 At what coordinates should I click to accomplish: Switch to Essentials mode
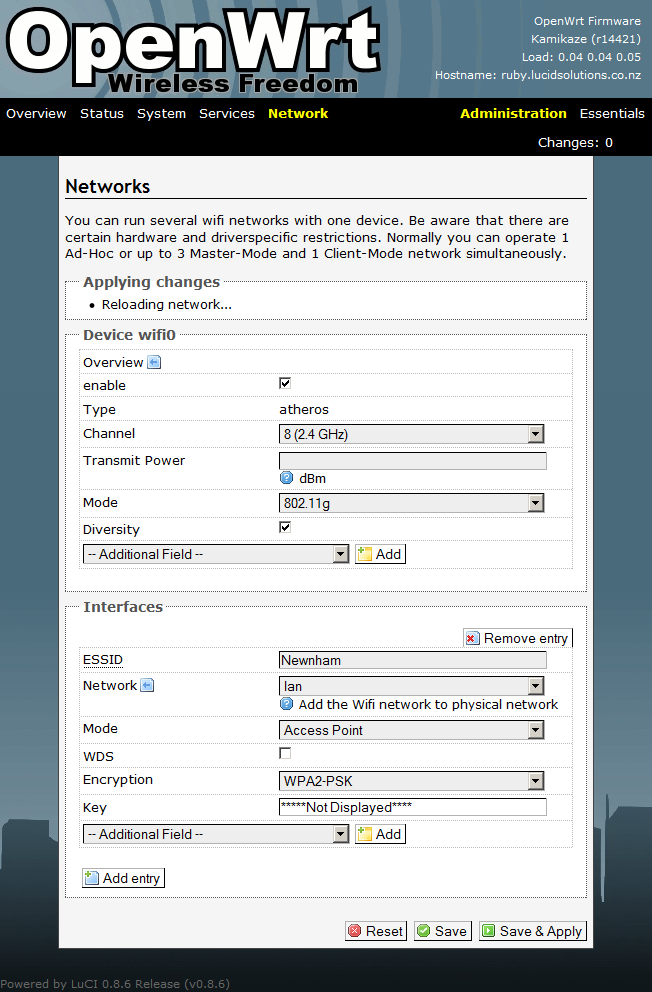(x=612, y=114)
